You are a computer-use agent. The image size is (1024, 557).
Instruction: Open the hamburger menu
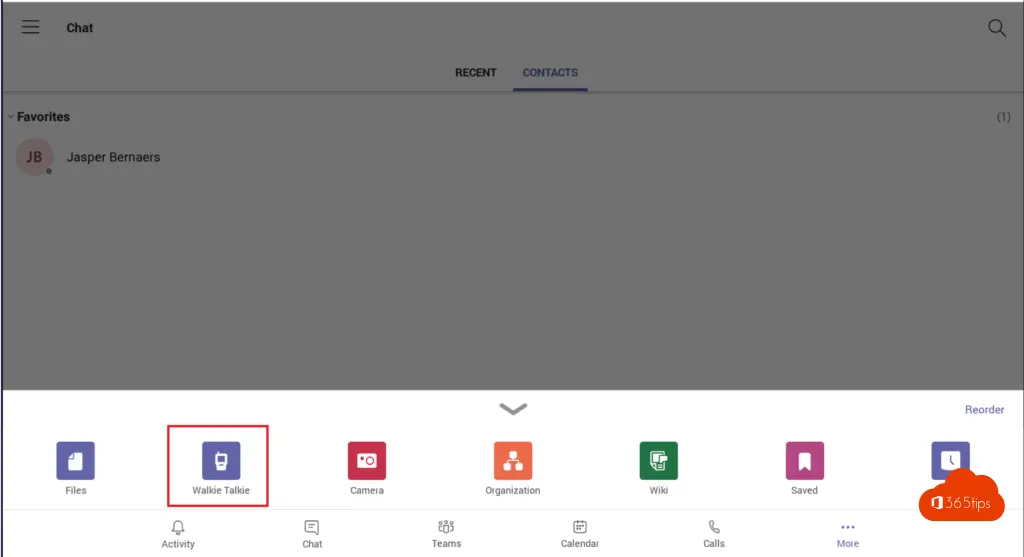(x=31, y=28)
